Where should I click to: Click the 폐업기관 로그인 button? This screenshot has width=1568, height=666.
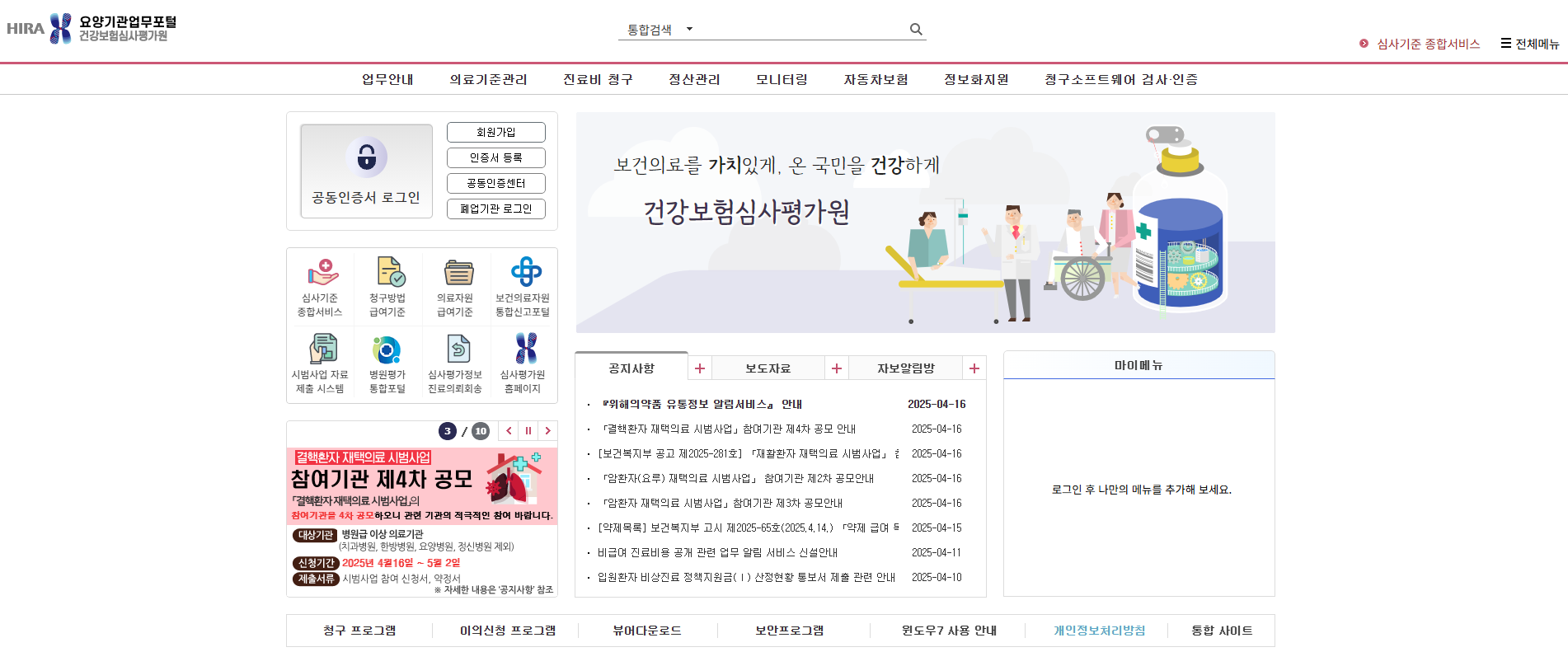496,209
